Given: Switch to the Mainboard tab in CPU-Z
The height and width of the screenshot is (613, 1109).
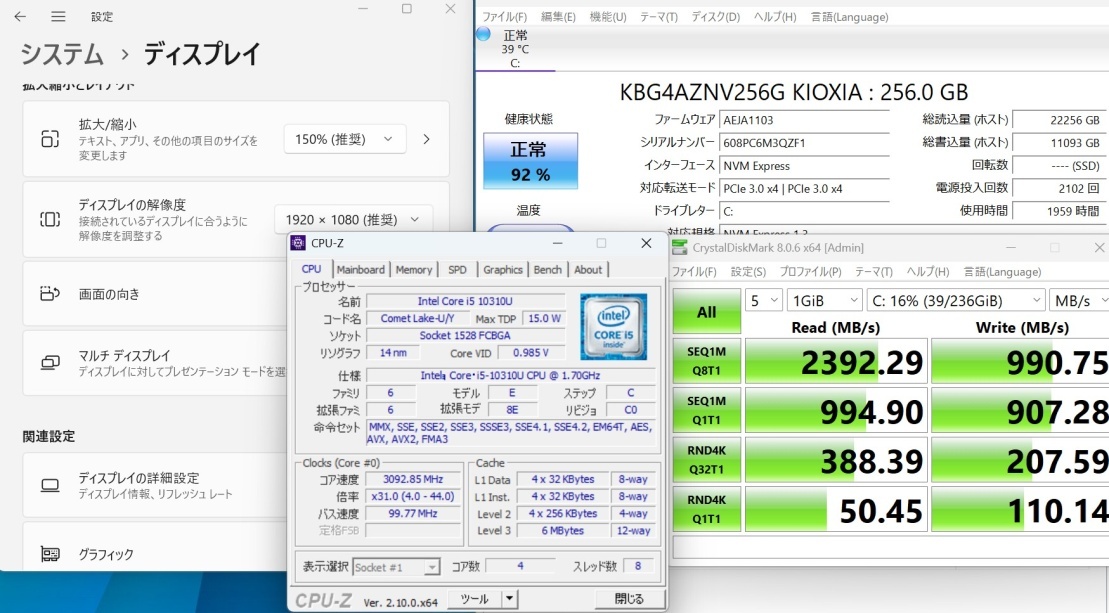Looking at the screenshot, I should pos(361,269).
